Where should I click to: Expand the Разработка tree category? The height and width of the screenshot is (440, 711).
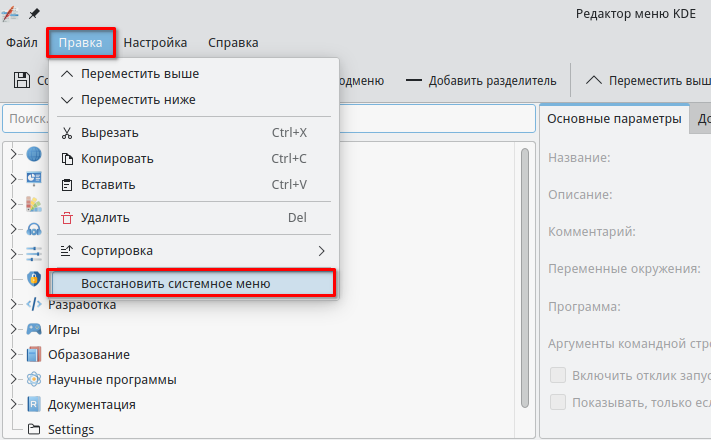(14, 304)
